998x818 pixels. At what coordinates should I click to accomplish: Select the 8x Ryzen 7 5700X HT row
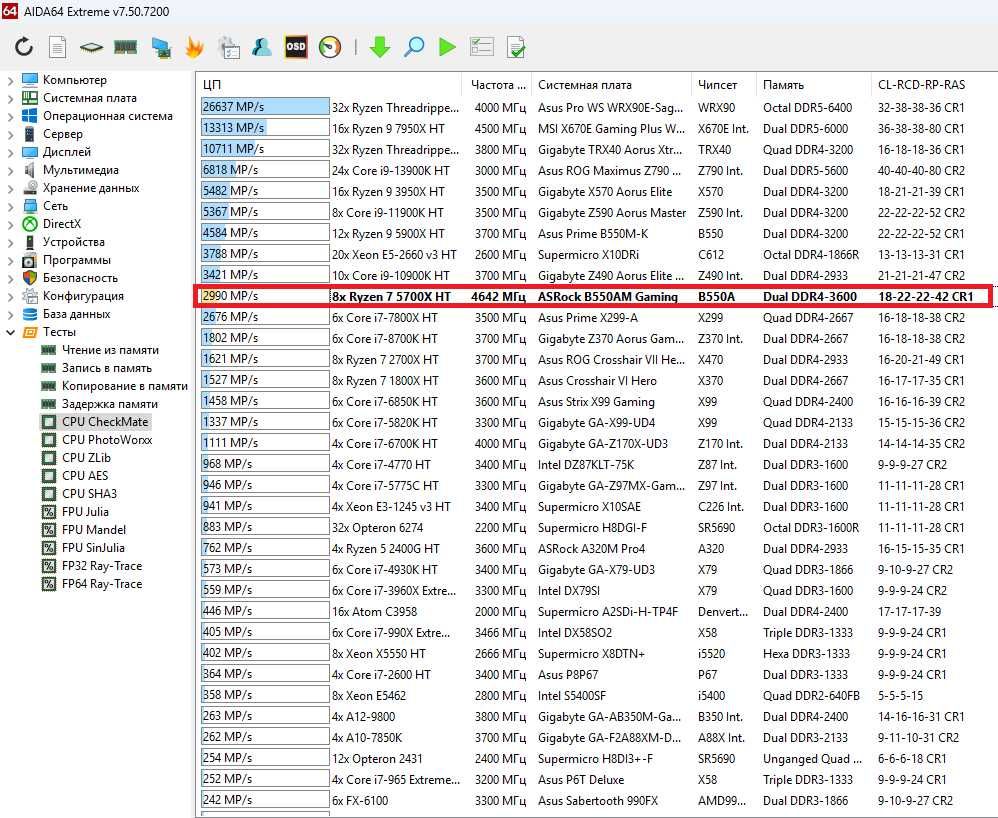tap(593, 297)
